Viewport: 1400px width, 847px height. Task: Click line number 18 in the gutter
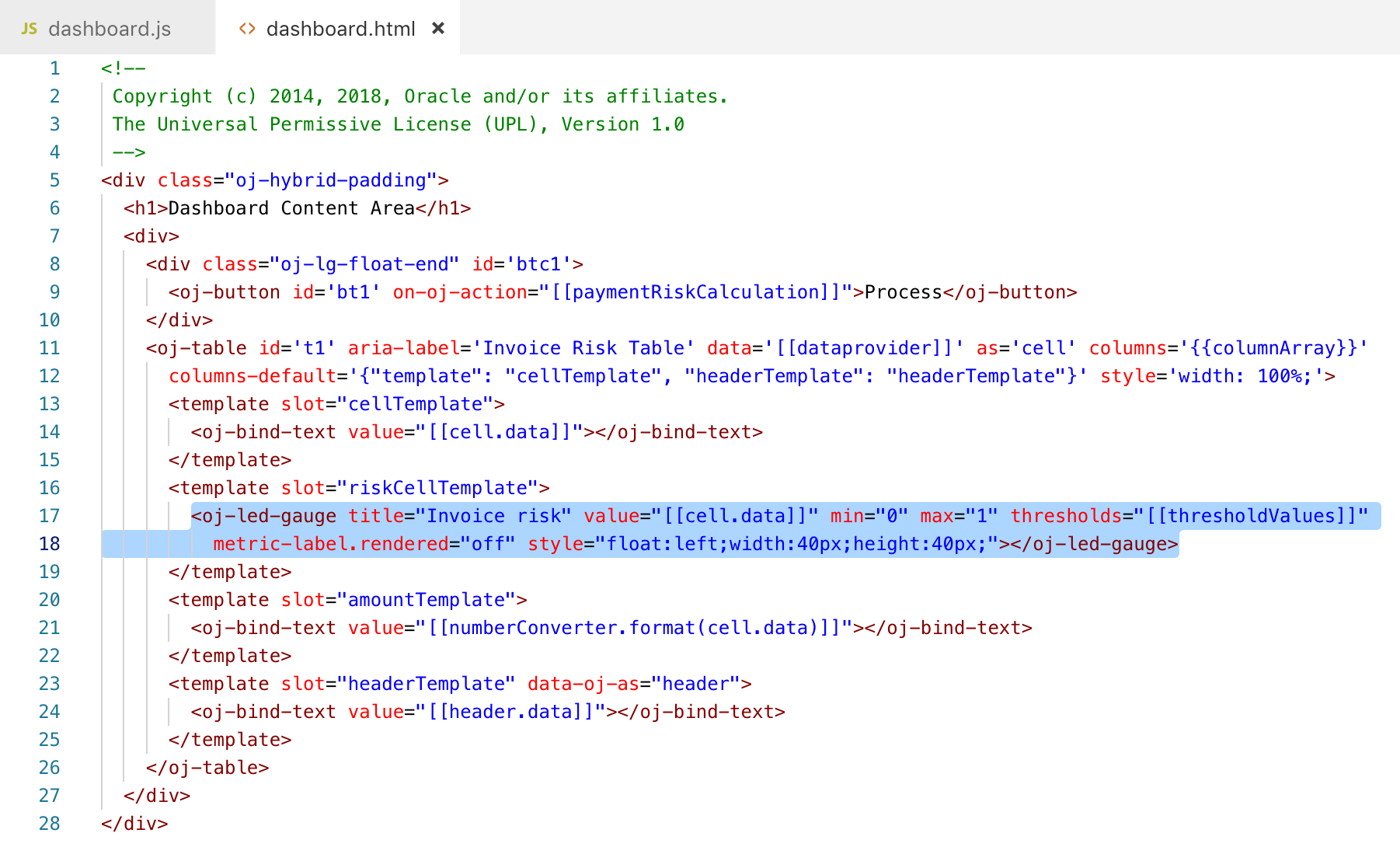(x=49, y=544)
